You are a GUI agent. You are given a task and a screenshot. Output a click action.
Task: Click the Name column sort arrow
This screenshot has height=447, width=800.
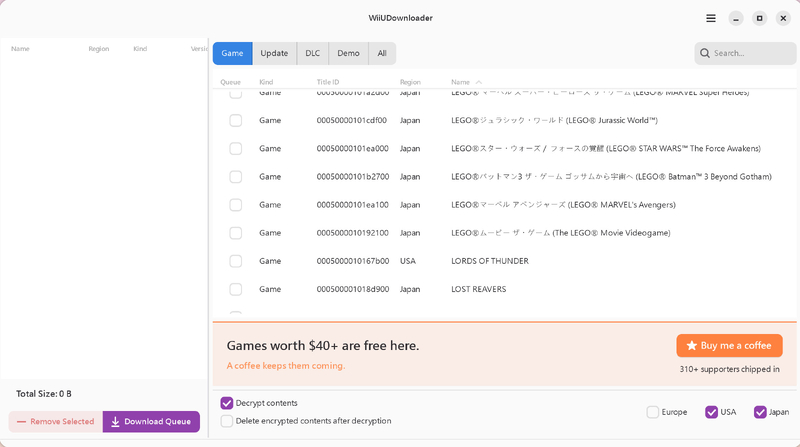click(478, 82)
